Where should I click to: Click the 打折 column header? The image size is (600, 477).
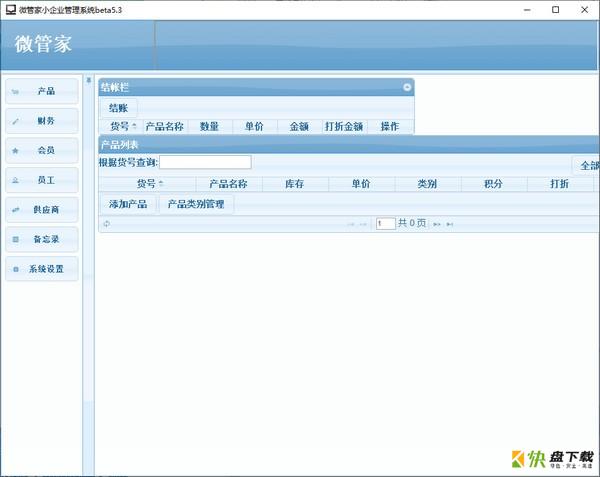(x=560, y=184)
